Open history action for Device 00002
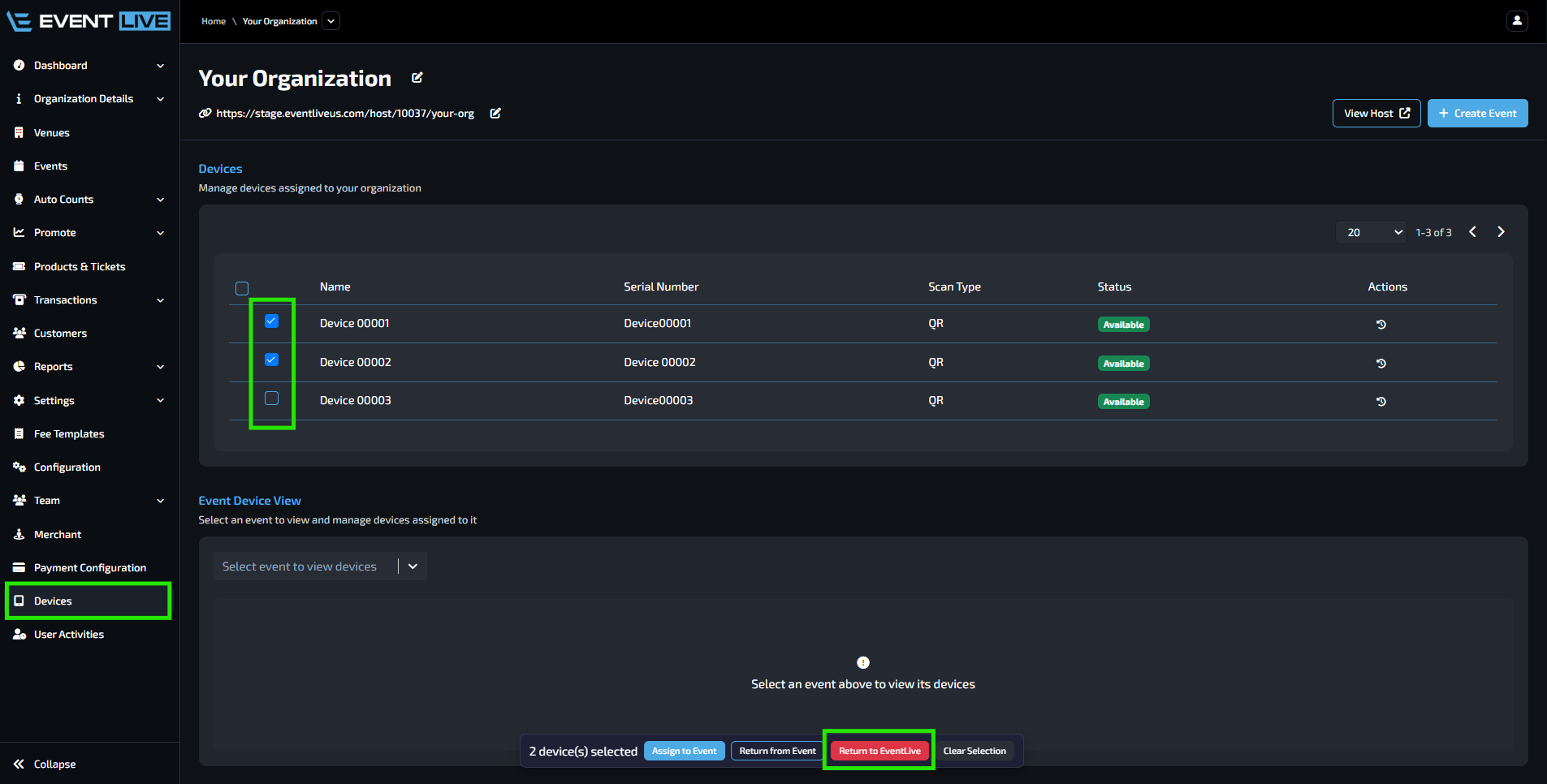 coord(1381,364)
